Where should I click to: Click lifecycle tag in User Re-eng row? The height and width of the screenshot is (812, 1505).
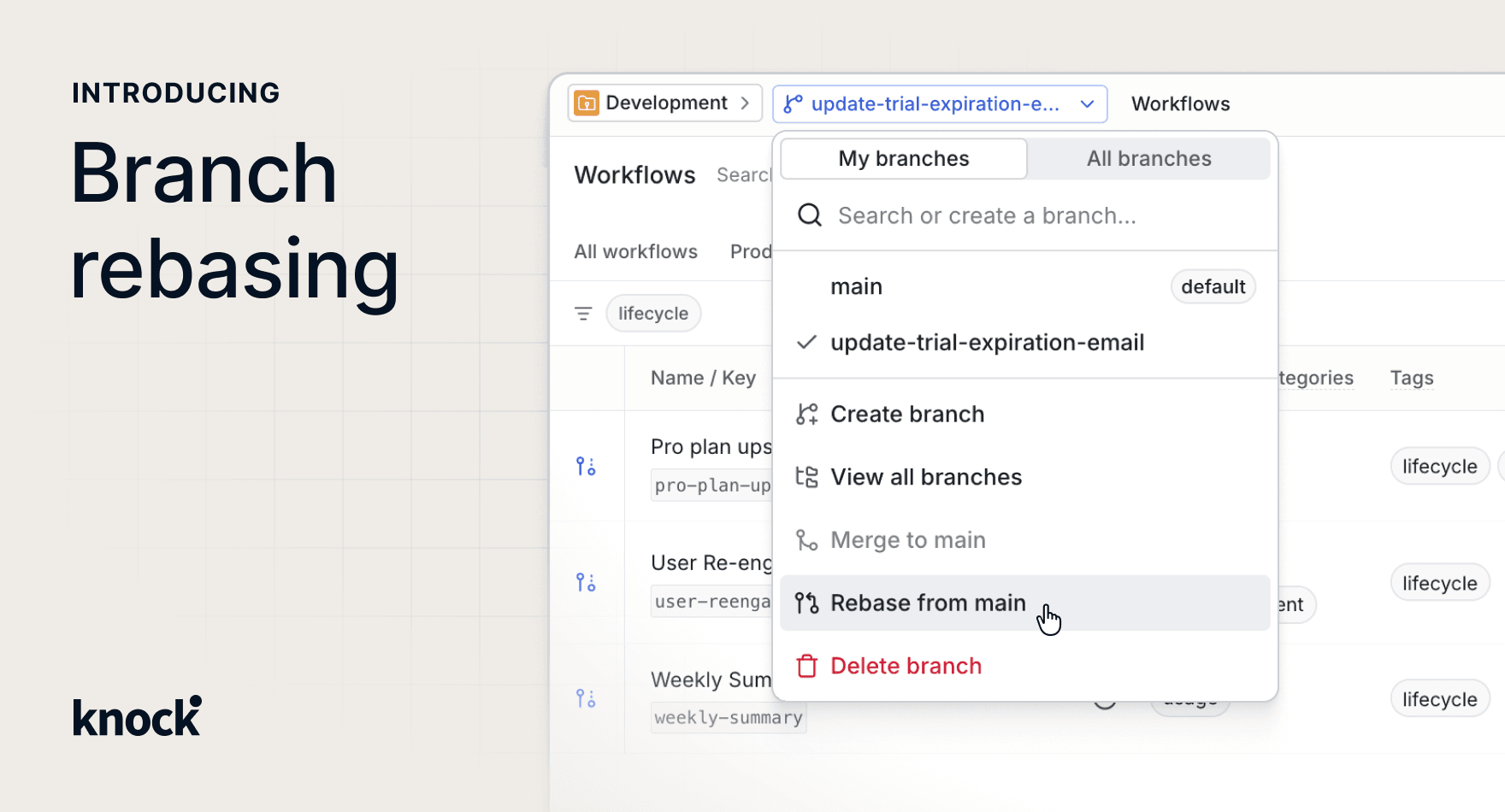tap(1440, 584)
